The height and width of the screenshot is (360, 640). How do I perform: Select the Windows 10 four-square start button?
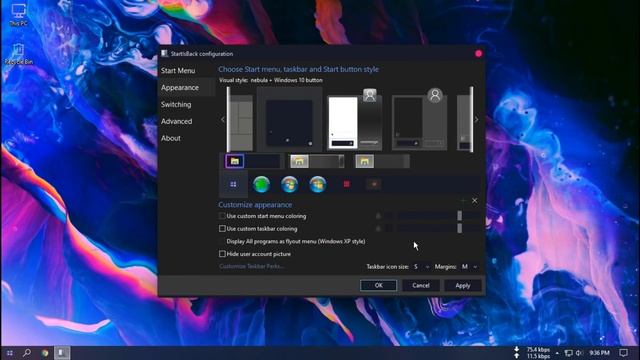tap(233, 184)
